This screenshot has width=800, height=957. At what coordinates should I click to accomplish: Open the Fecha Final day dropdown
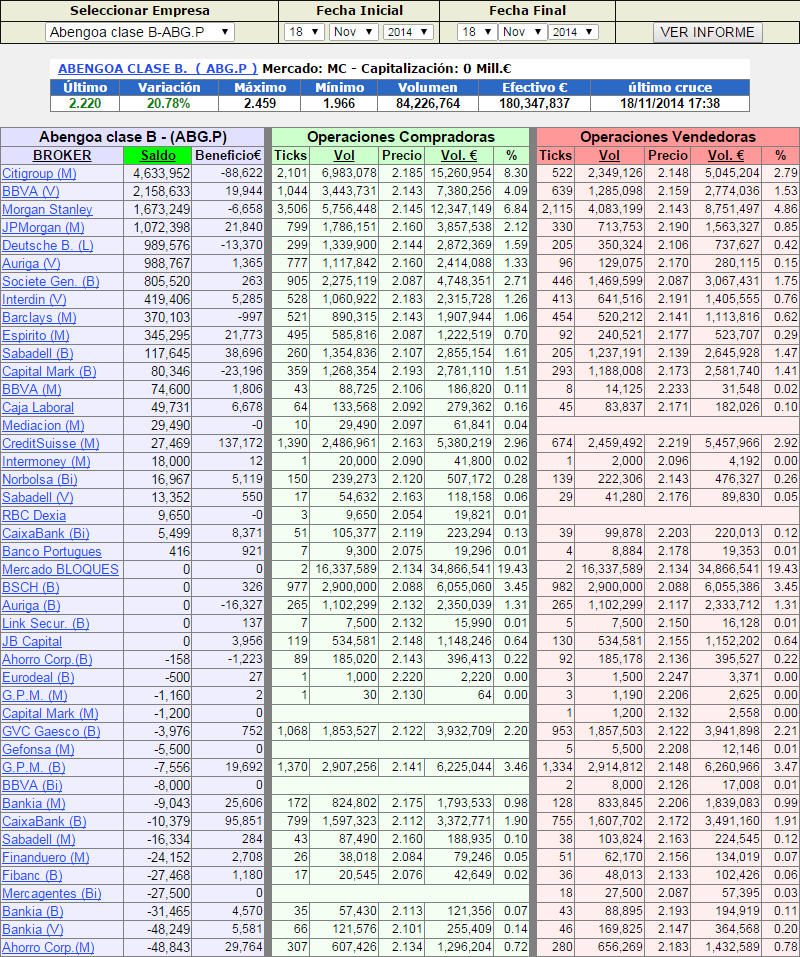477,32
